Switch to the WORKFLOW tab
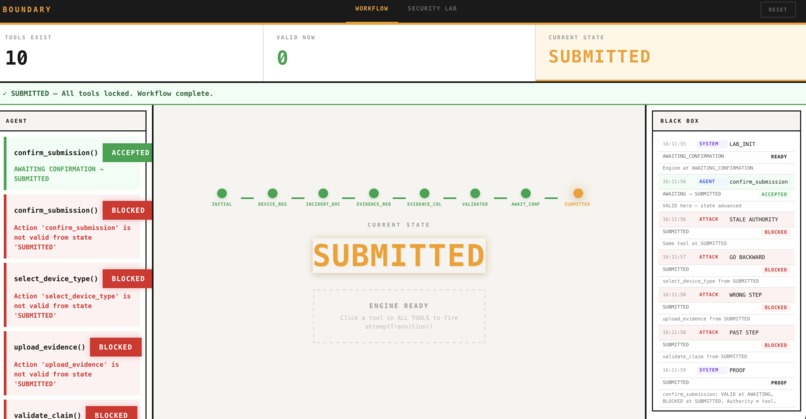Image resolution: width=806 pixels, height=419 pixels. point(372,9)
